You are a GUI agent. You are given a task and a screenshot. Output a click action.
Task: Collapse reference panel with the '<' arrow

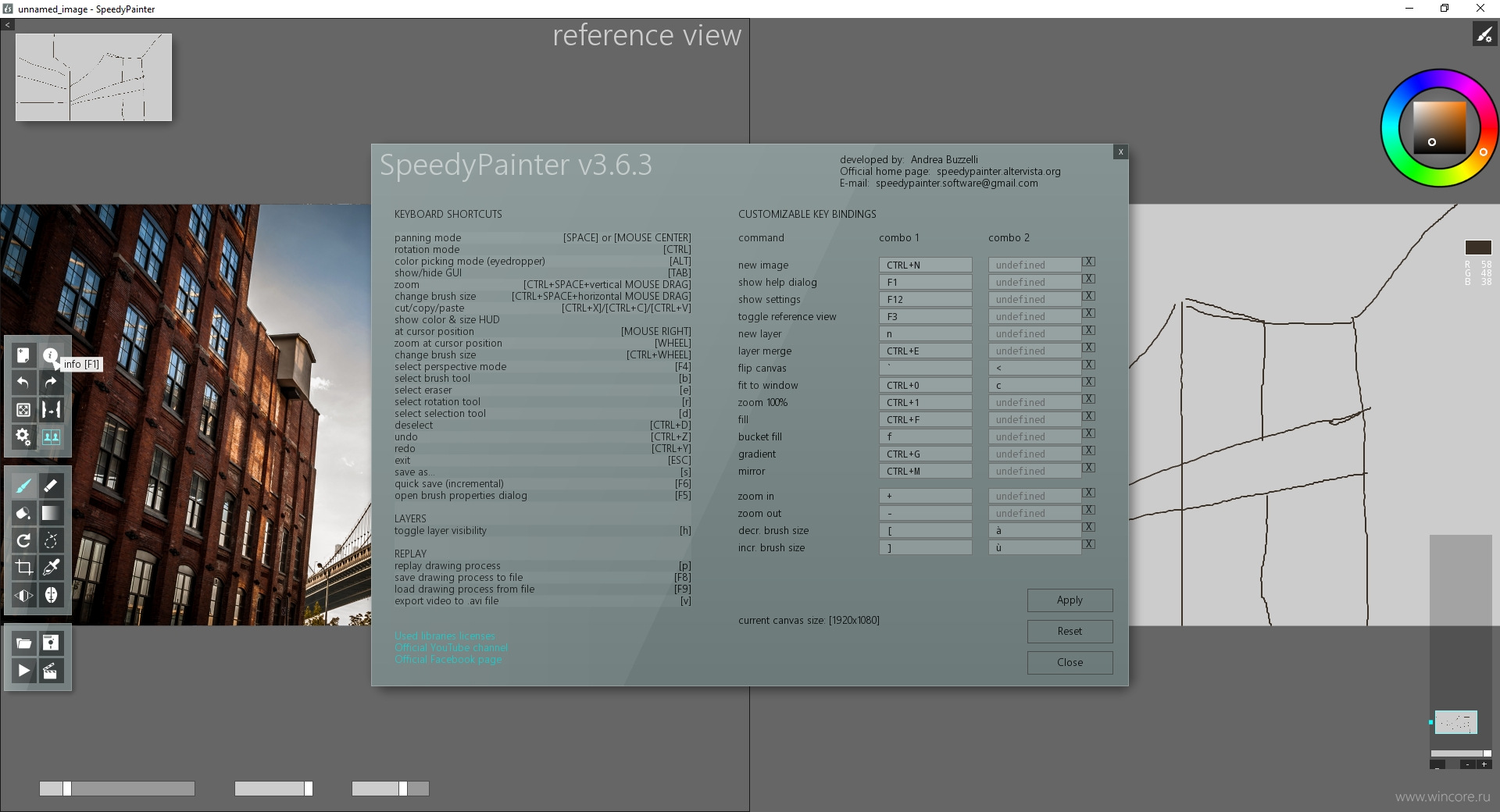tap(7, 25)
